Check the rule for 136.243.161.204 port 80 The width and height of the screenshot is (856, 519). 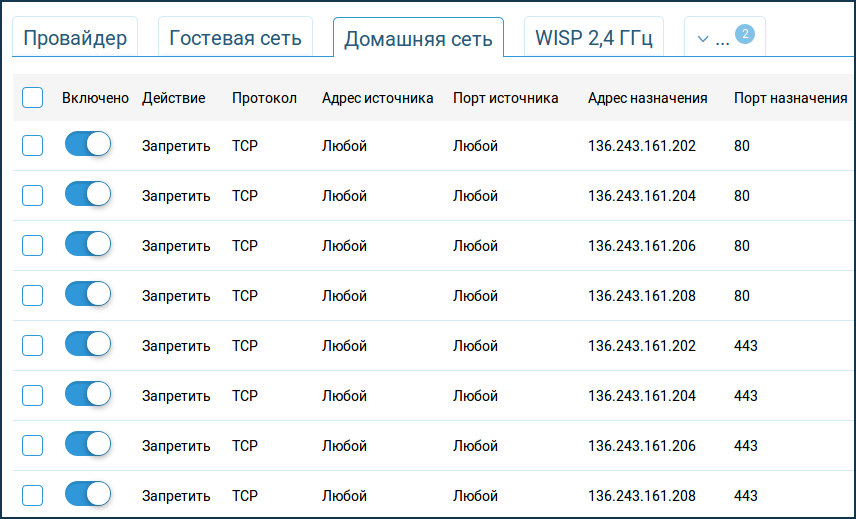pyautogui.click(x=32, y=195)
